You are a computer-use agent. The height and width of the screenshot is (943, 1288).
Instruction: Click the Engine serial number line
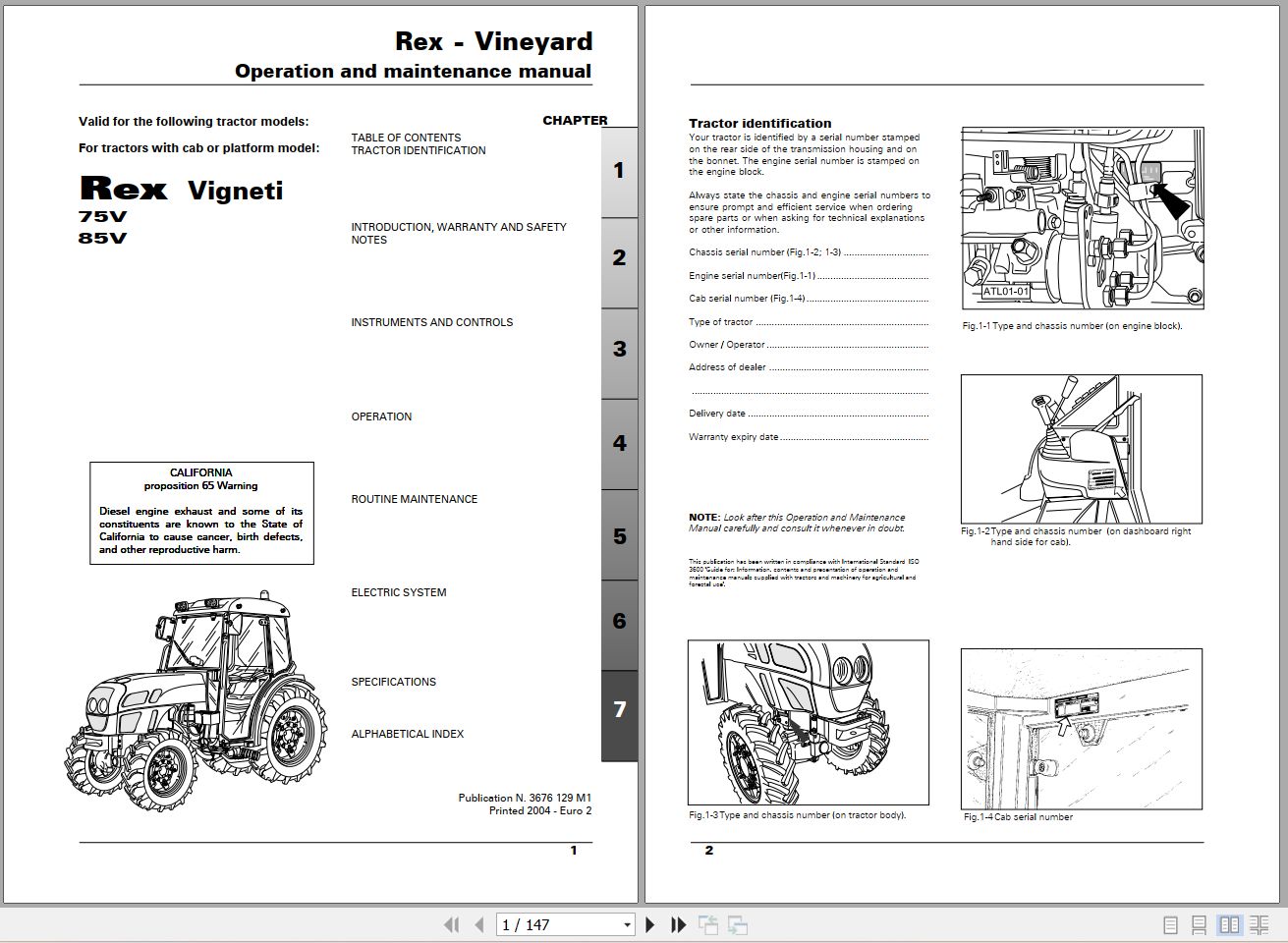point(809,276)
